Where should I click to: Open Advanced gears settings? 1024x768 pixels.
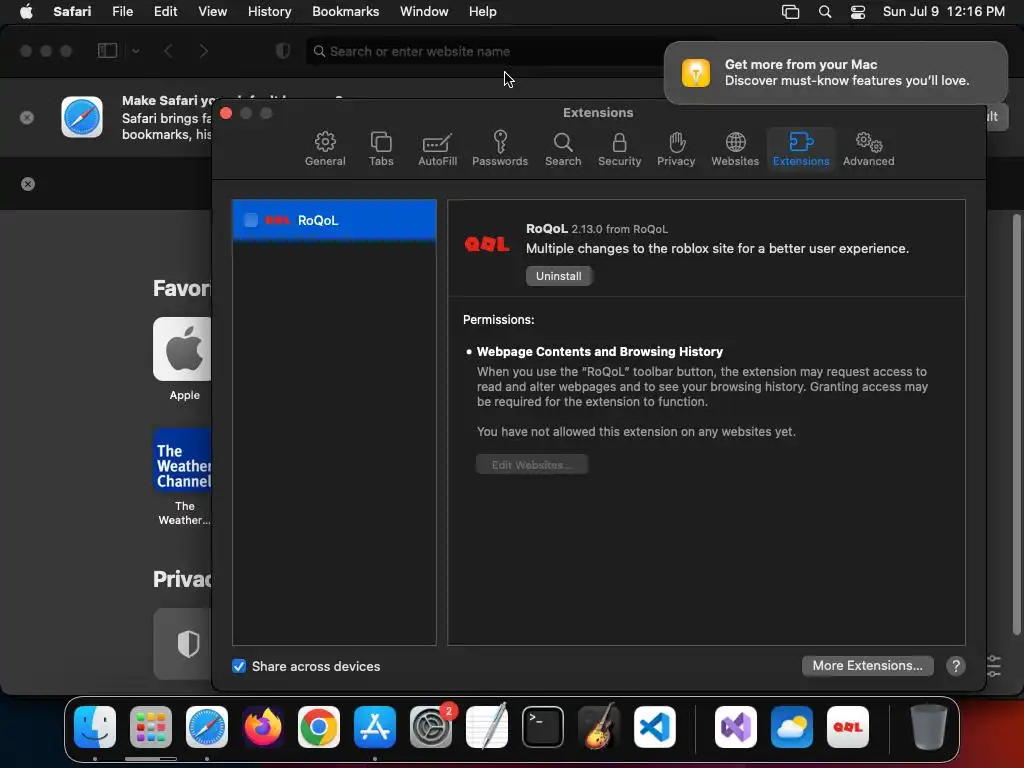click(x=868, y=149)
